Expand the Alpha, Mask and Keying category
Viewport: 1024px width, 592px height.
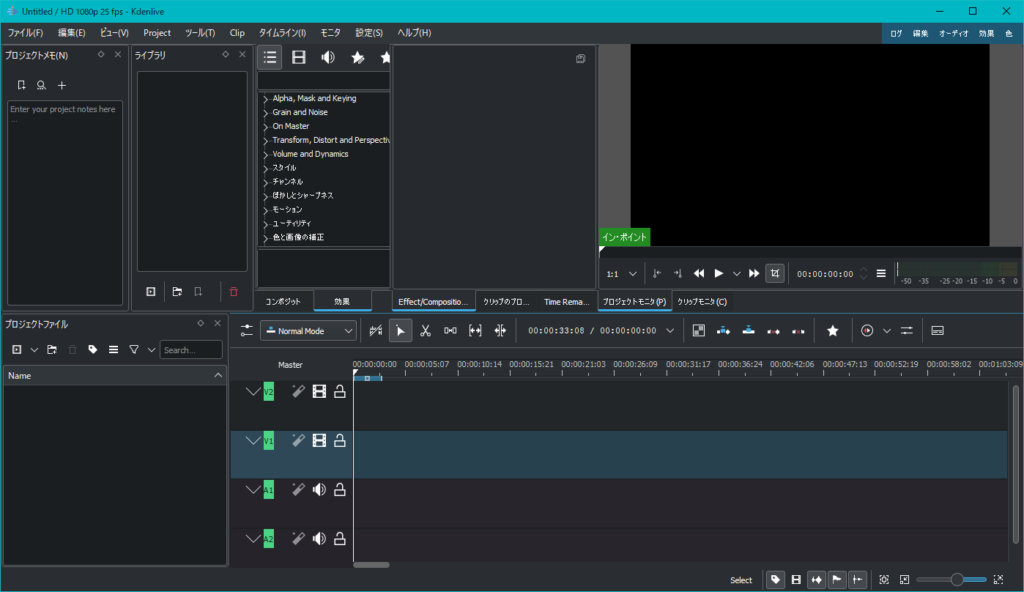point(265,99)
